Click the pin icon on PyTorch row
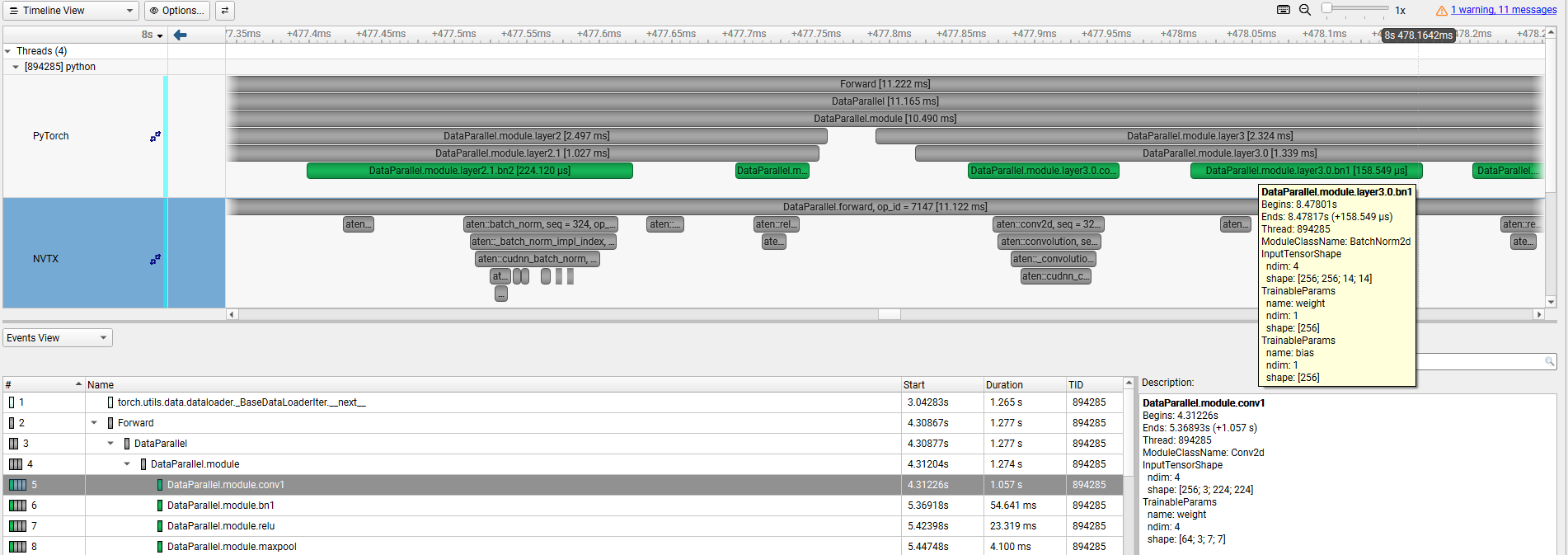Screen dimensions: 1568x555 [155, 136]
